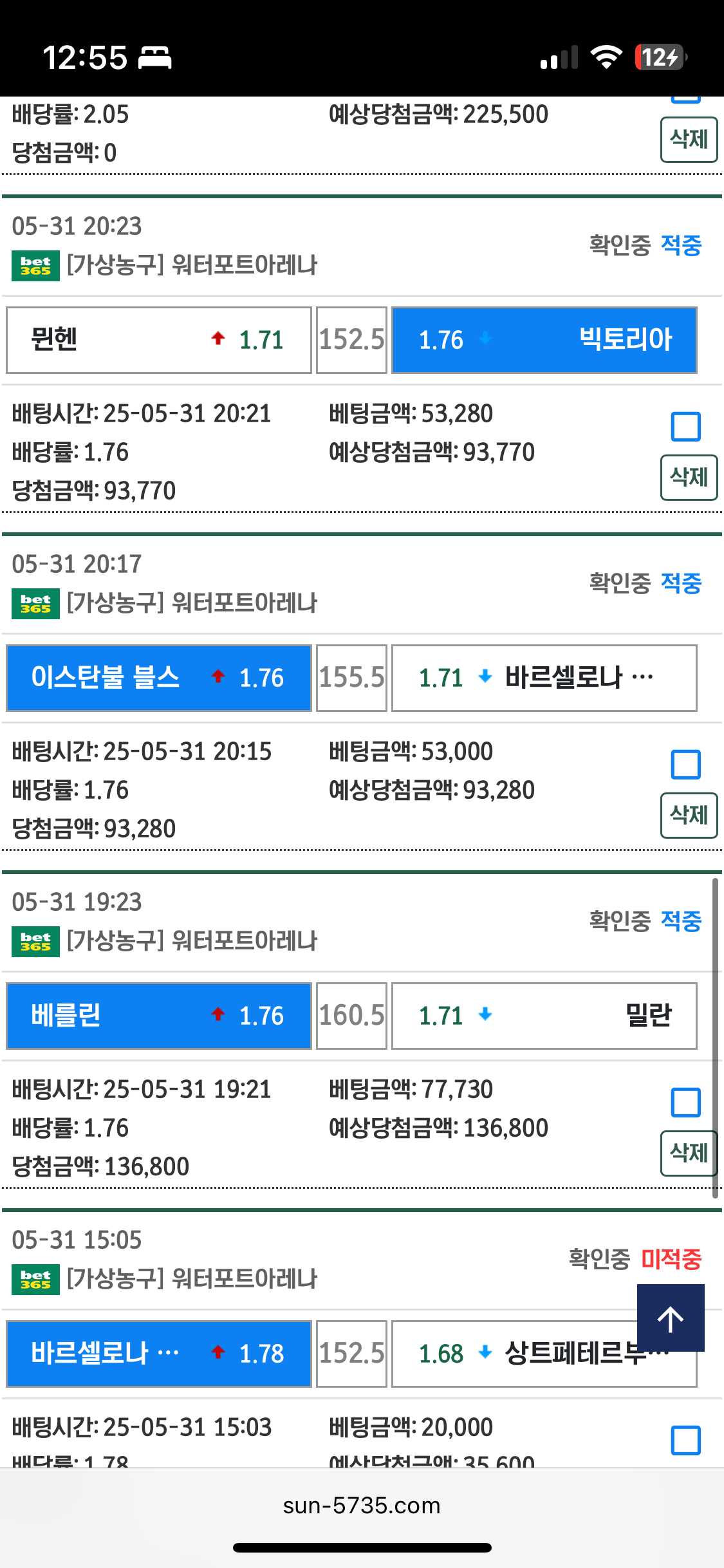Open the sun-5735.com address bar
Screen dimensions: 724x1568
(362, 1506)
